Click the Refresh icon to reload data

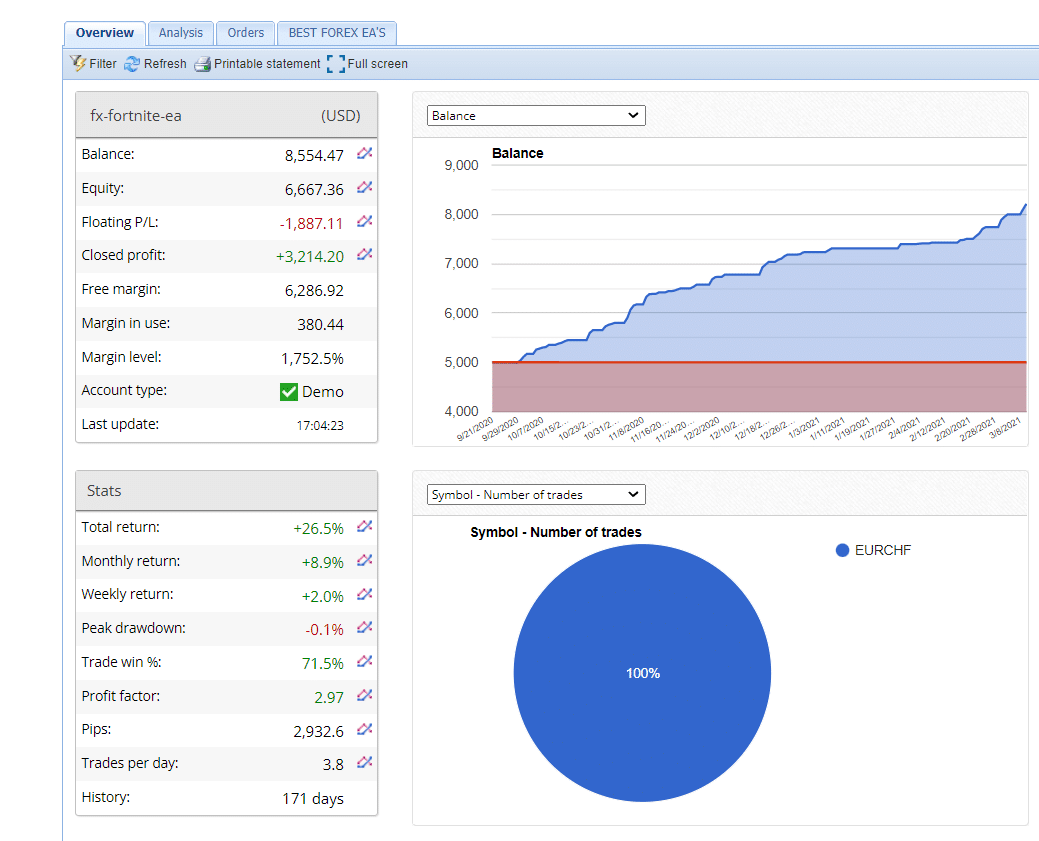point(154,63)
